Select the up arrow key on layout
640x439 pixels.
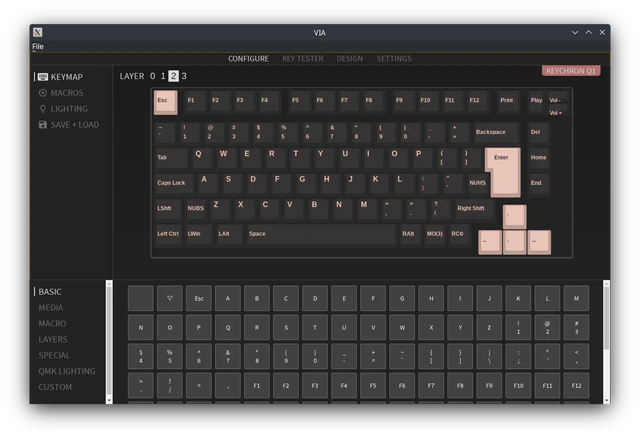pos(514,217)
